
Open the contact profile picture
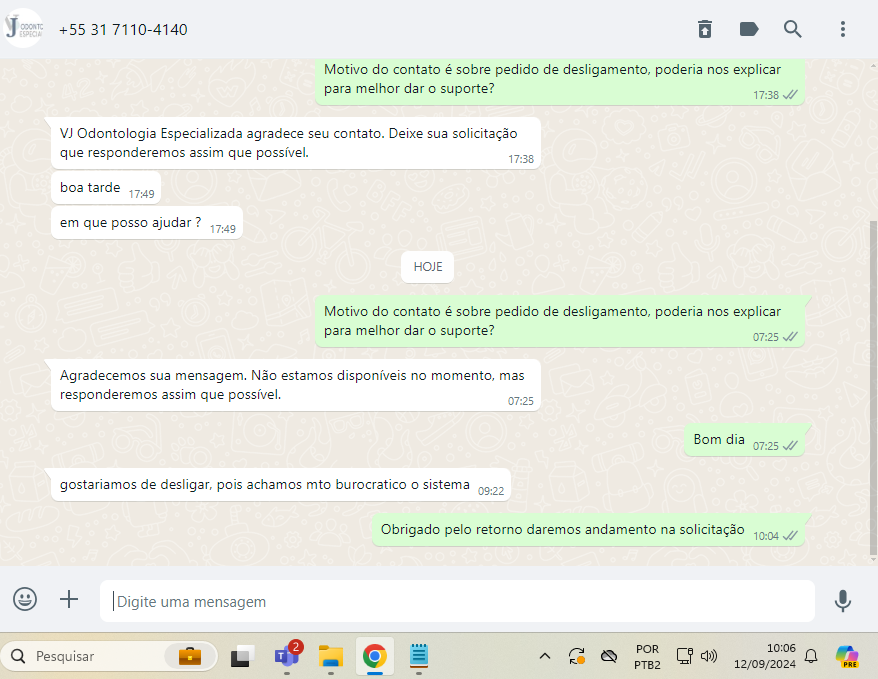click(24, 28)
